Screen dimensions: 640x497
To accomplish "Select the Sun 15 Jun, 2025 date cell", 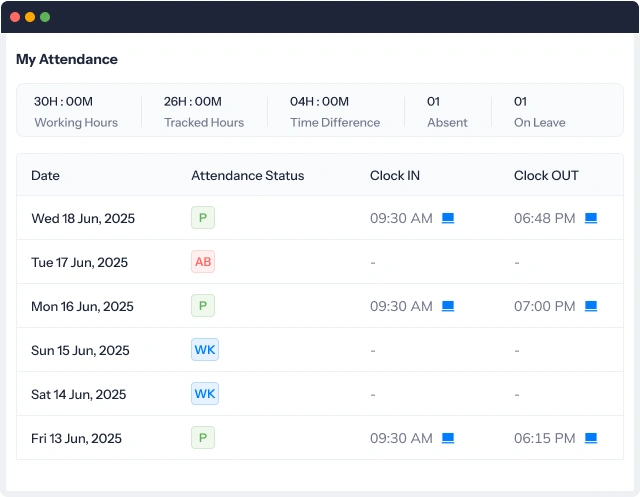I will [80, 351].
